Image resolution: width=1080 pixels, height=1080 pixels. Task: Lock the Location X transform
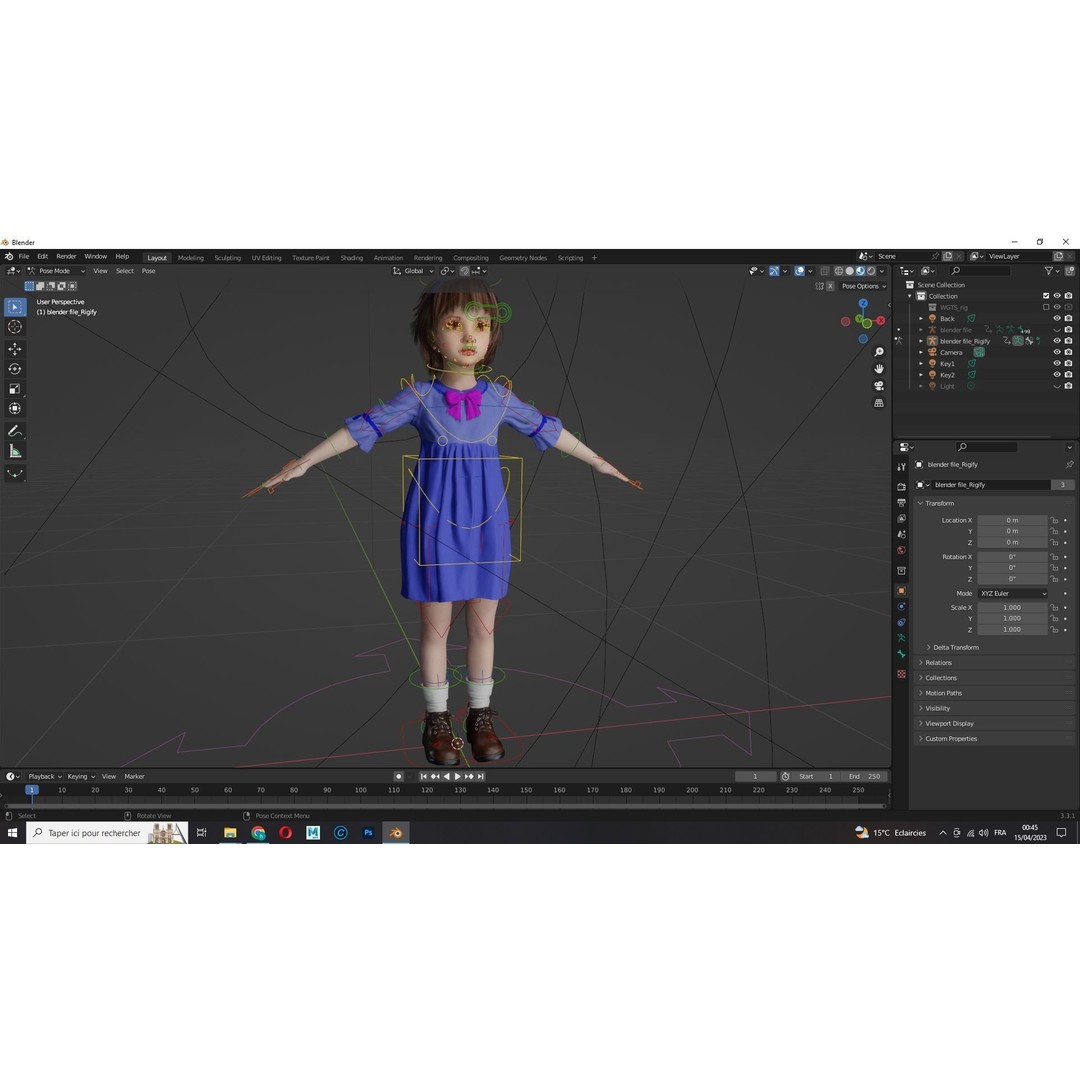[1054, 521]
